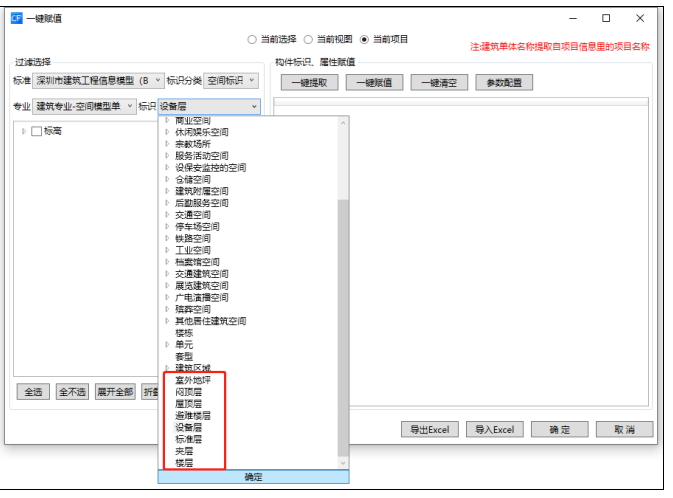This screenshot has width=673, height=498.
Task: Expand the 停车场空间 node
Action: click(167, 227)
